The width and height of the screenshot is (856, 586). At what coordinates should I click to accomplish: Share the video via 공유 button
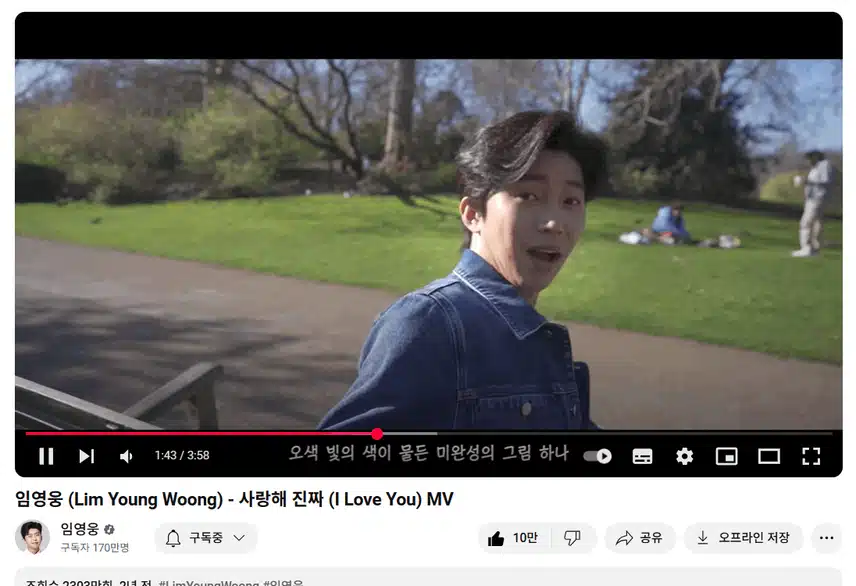640,538
